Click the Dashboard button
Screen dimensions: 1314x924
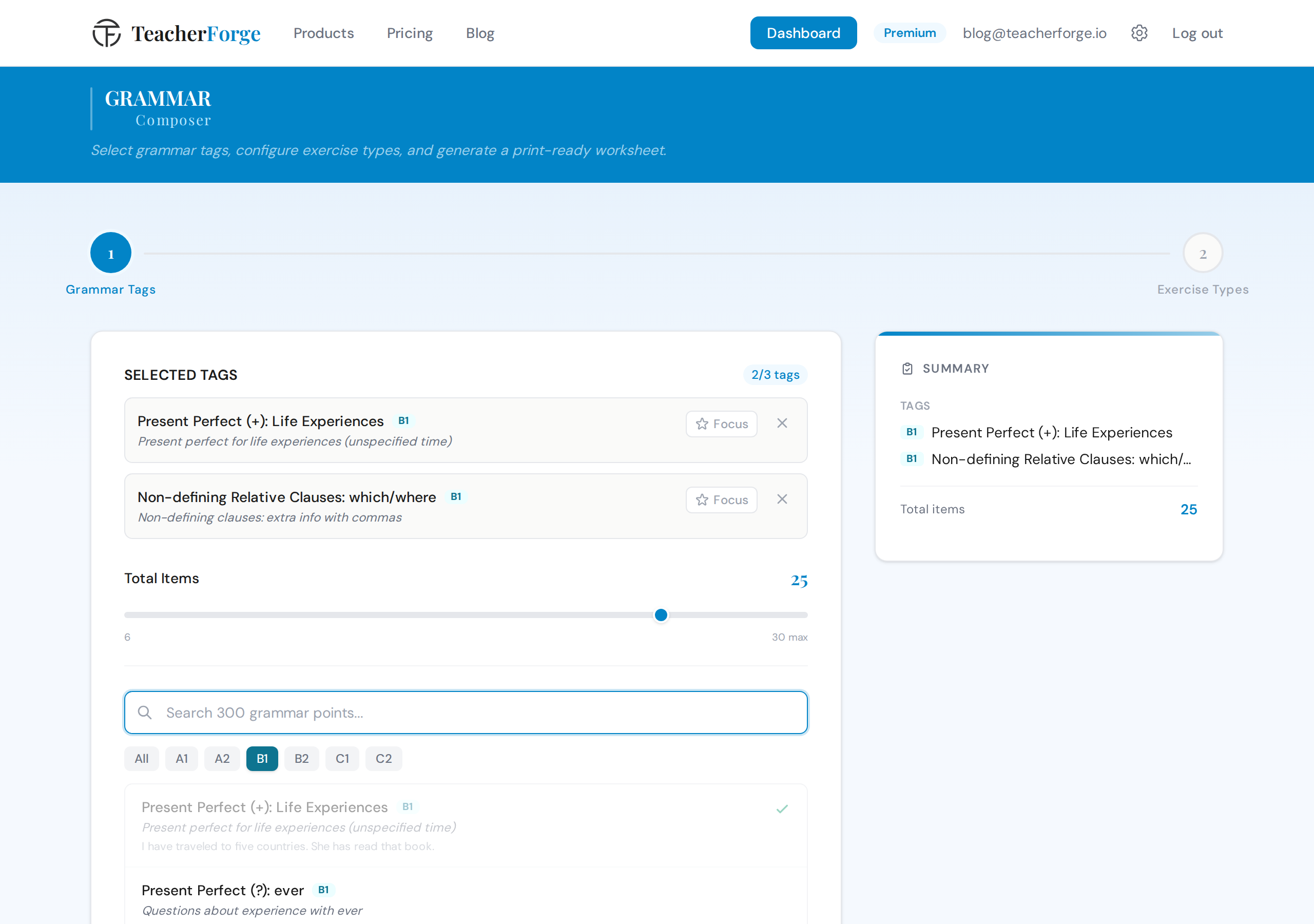(x=803, y=33)
